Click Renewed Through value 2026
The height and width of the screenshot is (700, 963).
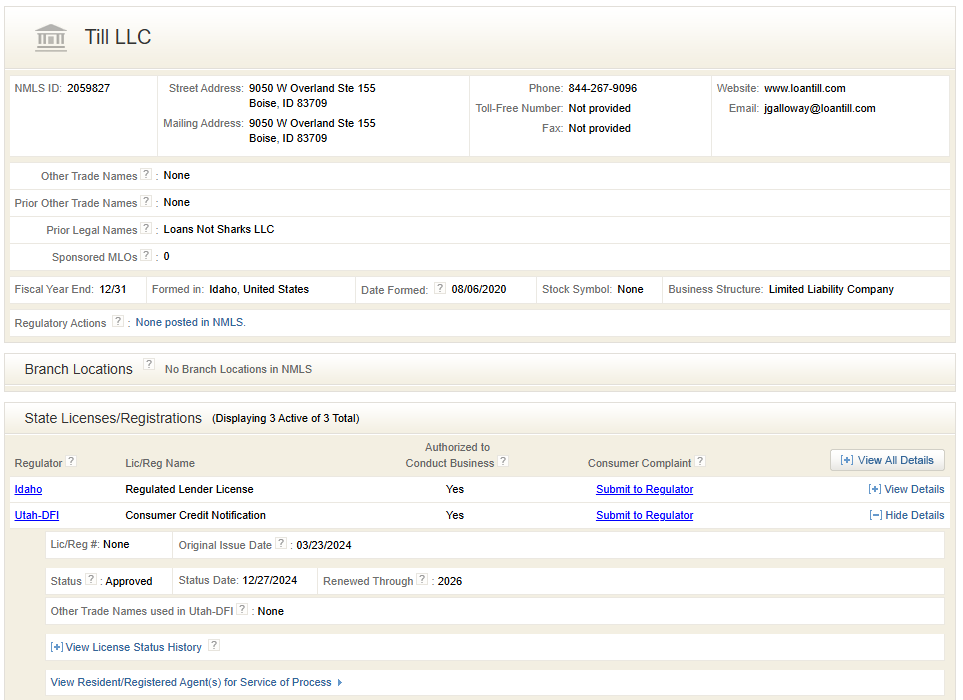point(450,581)
